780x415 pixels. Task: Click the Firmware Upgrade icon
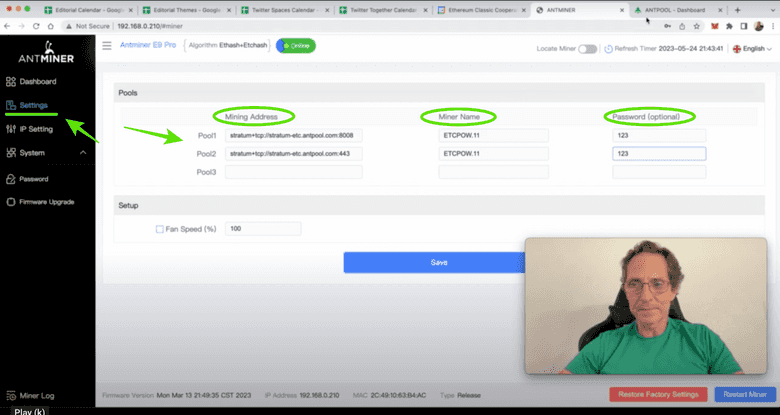tap(10, 202)
